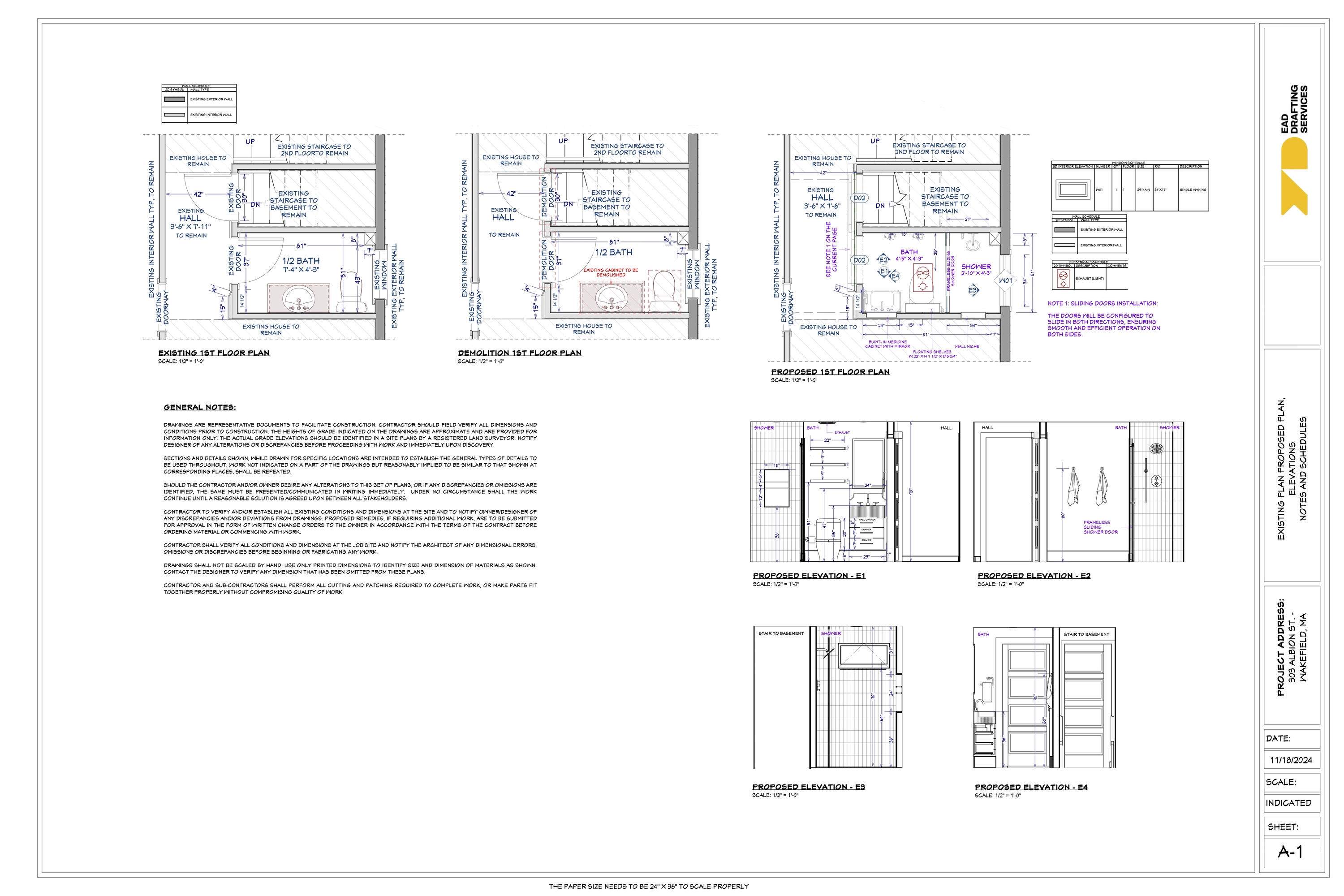Click the E1 elevation marker in the bath
Image resolution: width=1344 pixels, height=896 pixels.
pos(884,272)
